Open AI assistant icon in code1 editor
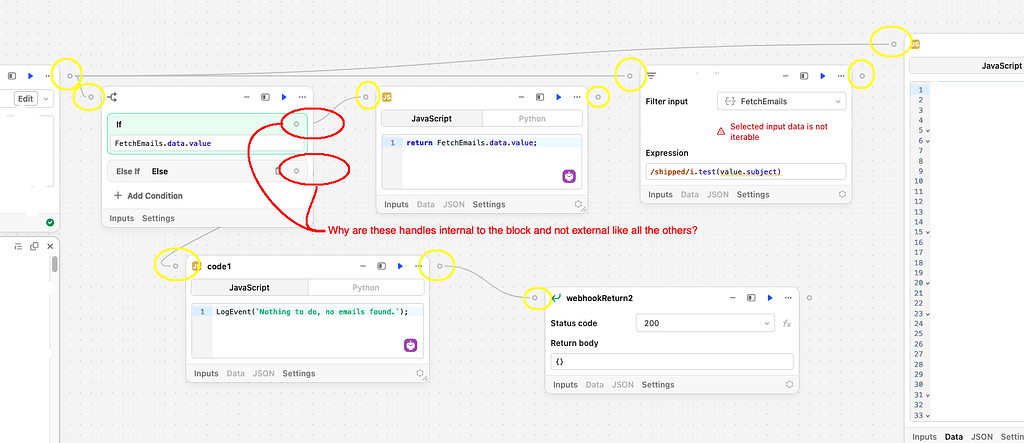The width and height of the screenshot is (1024, 443). (x=410, y=346)
